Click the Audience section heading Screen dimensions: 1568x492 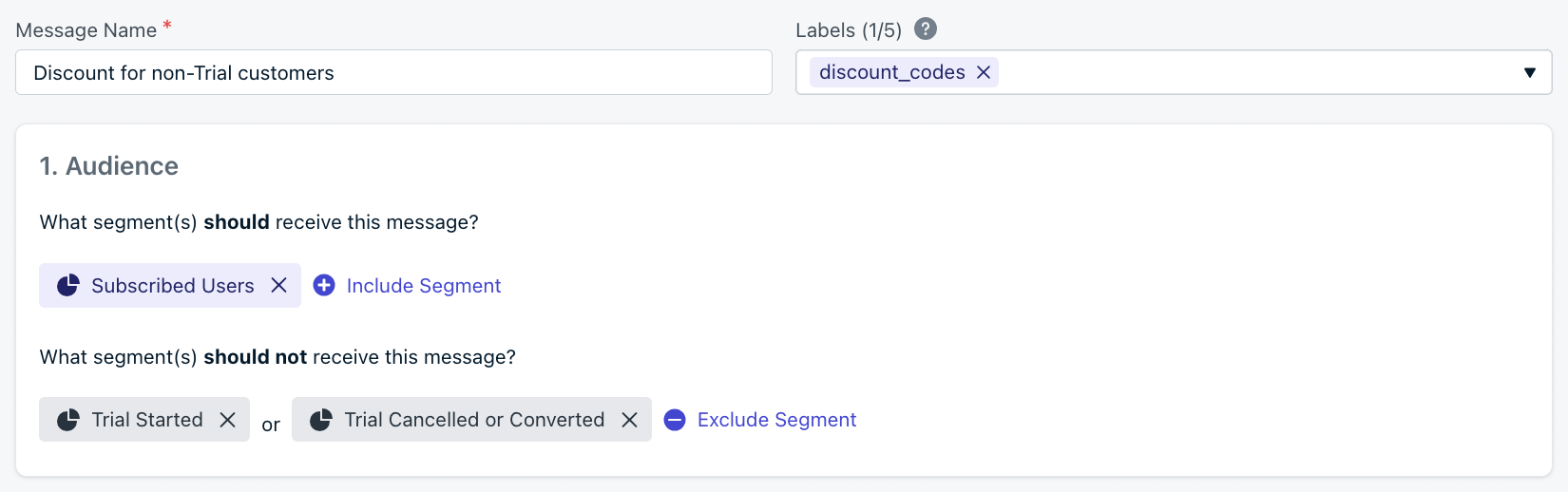109,166
